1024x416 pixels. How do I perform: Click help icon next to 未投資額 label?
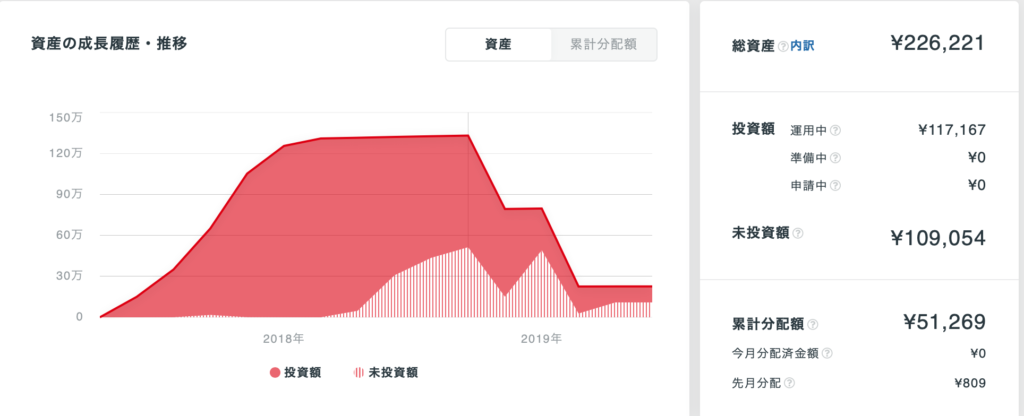click(x=798, y=233)
